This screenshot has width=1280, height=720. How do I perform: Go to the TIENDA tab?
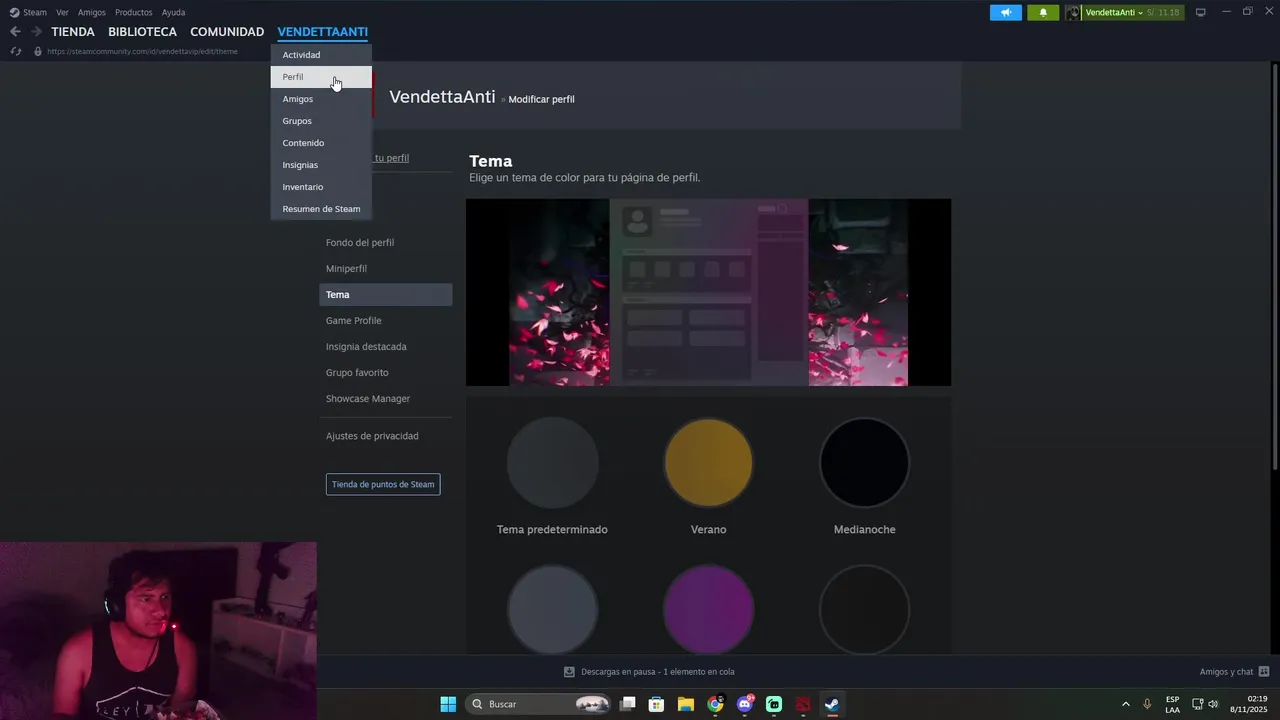click(x=73, y=32)
